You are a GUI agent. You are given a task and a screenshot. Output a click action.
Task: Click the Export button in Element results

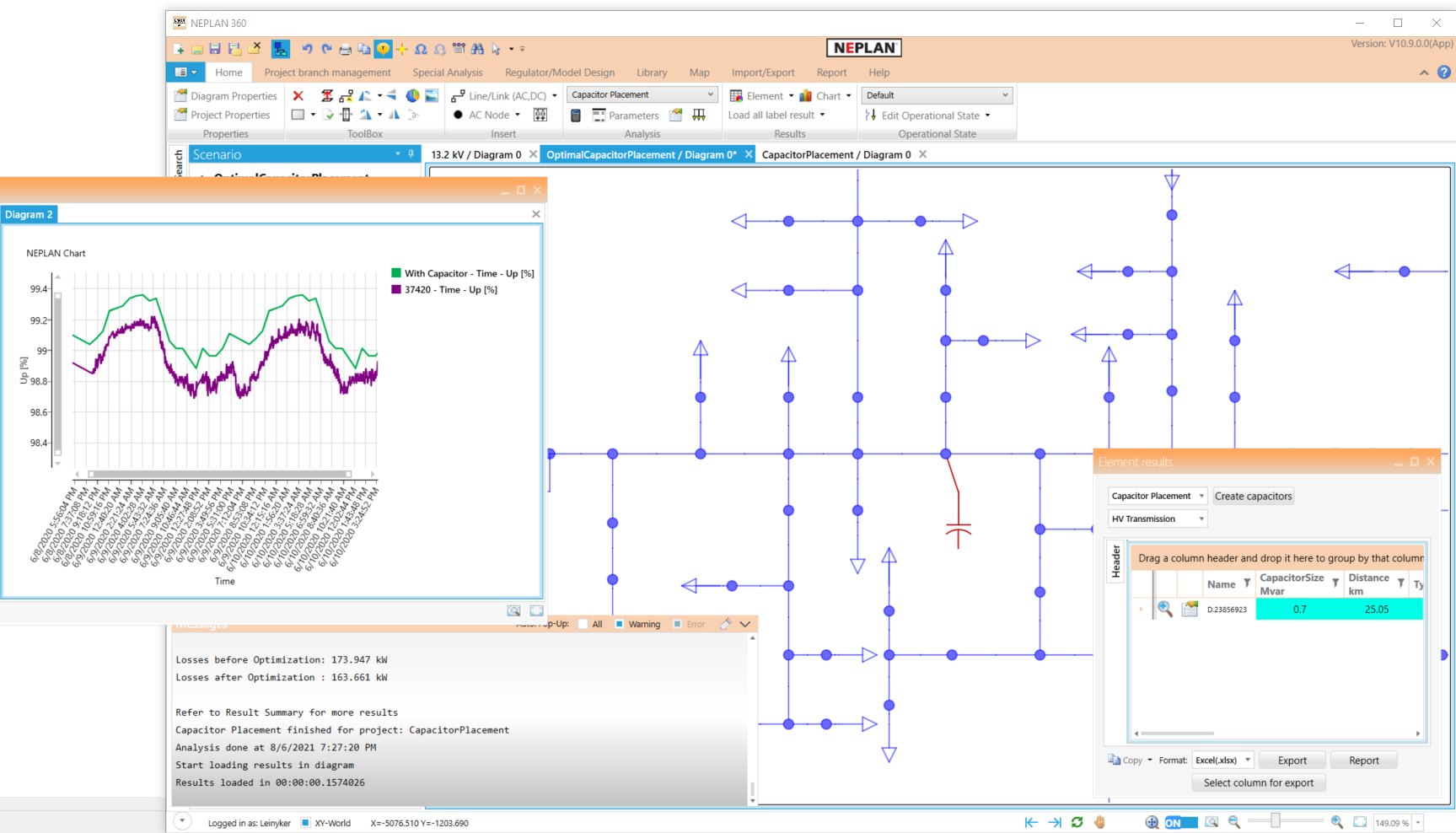1292,760
